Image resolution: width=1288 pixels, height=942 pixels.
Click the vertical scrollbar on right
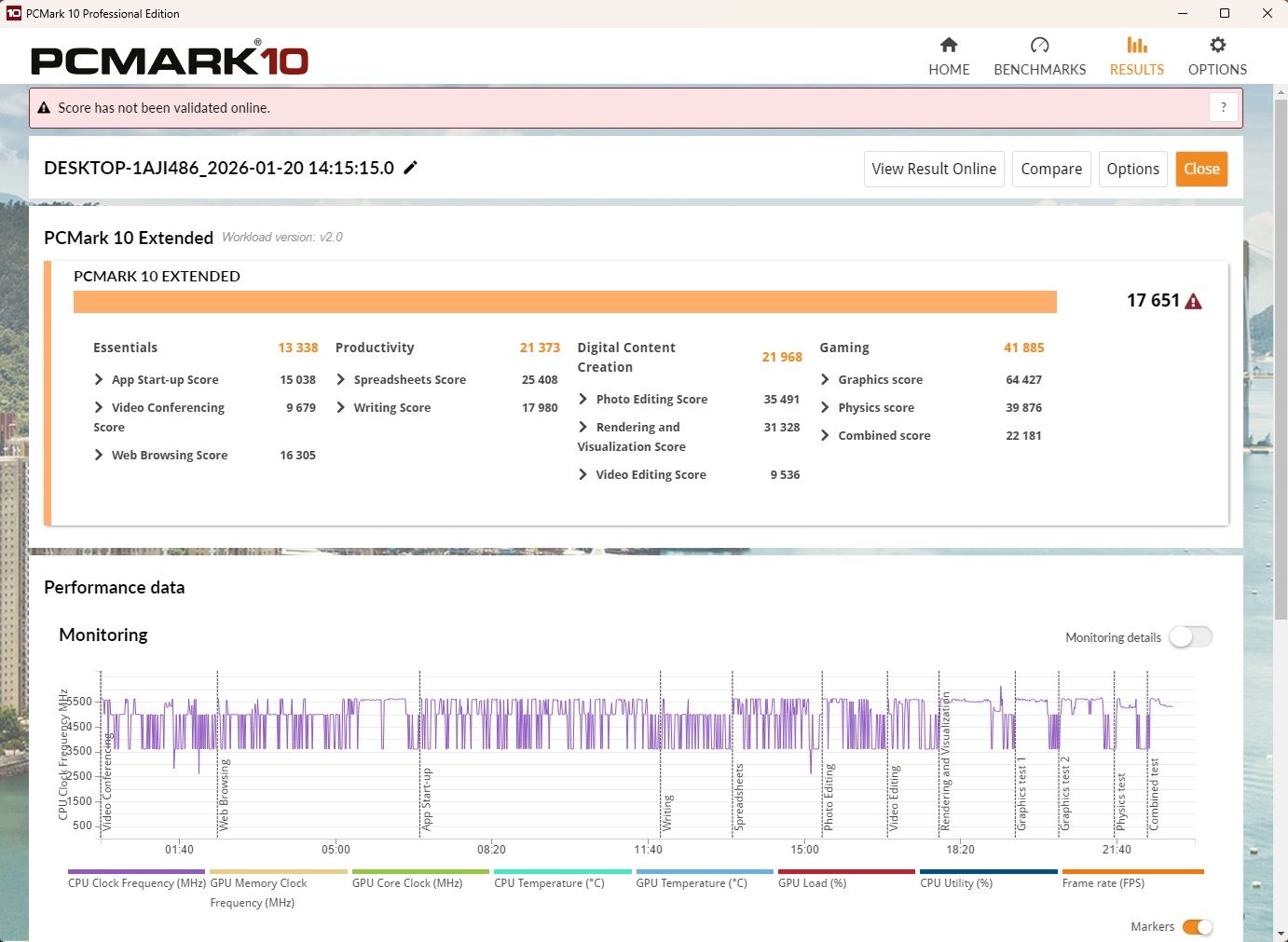click(1281, 354)
